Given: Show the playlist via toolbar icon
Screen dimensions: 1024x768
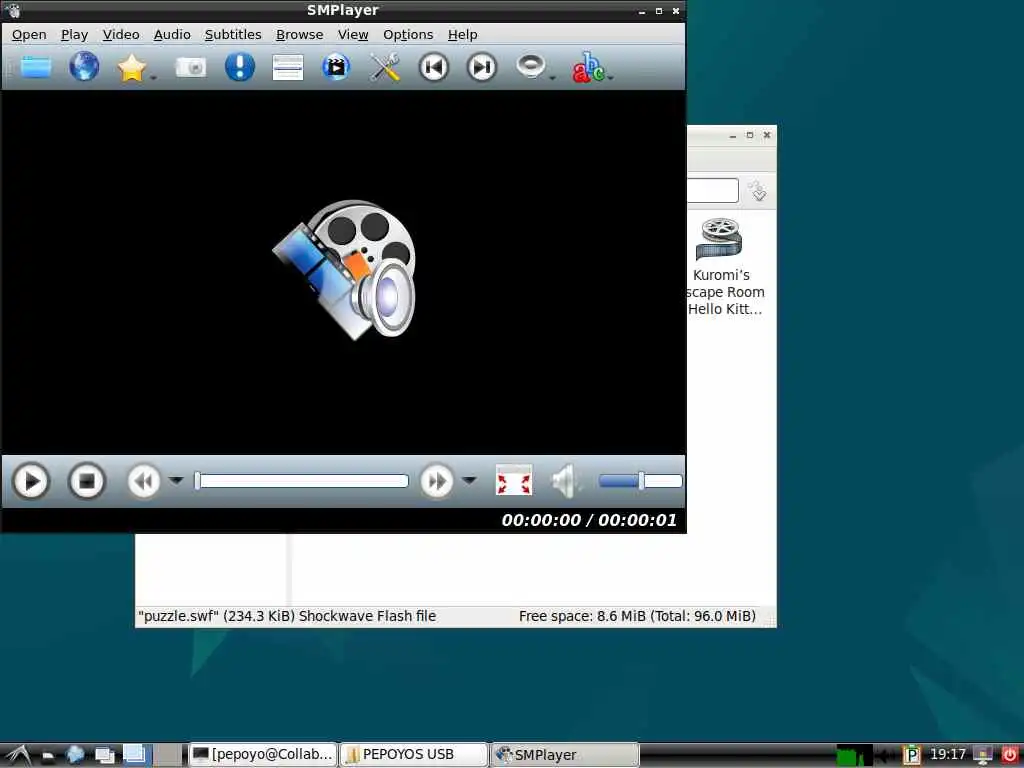Looking at the screenshot, I should 288,67.
